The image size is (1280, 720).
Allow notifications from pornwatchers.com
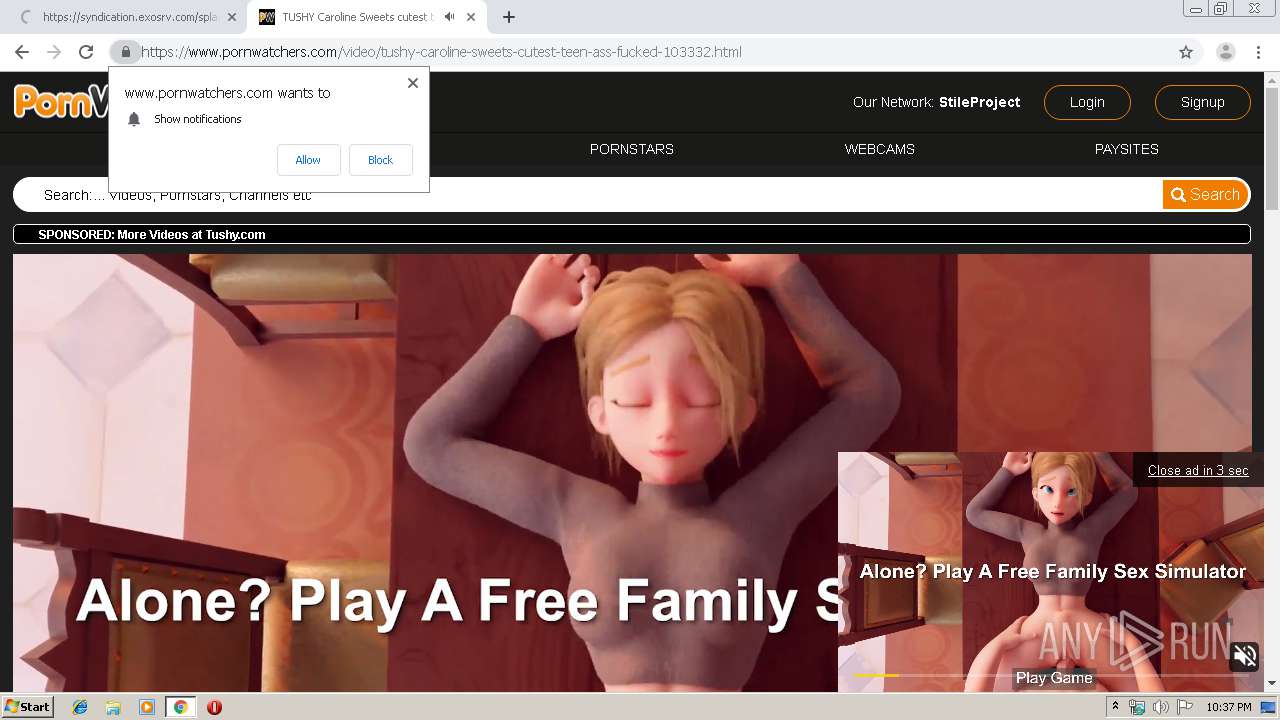pos(308,160)
